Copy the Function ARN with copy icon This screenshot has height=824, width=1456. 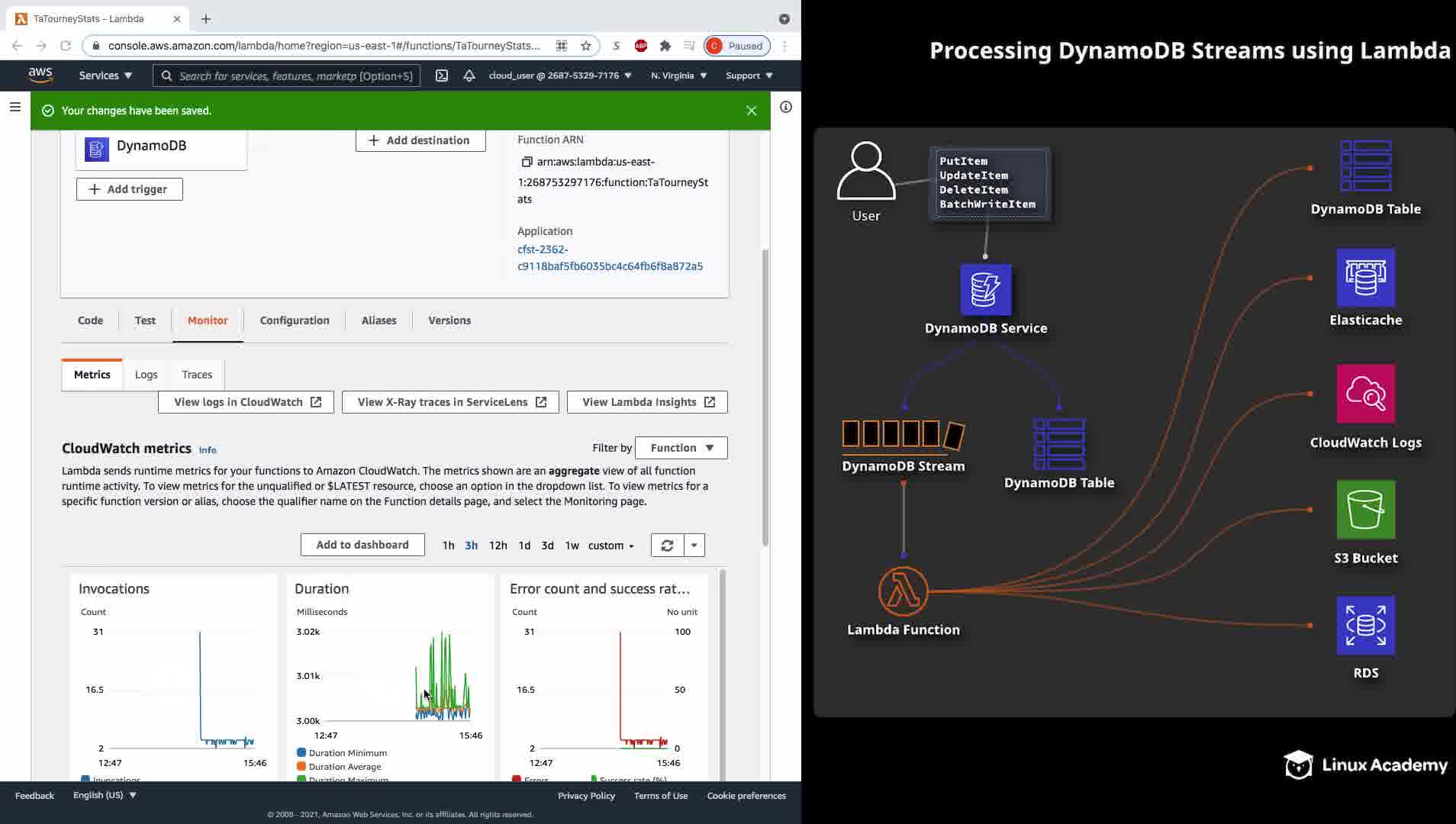click(x=526, y=162)
